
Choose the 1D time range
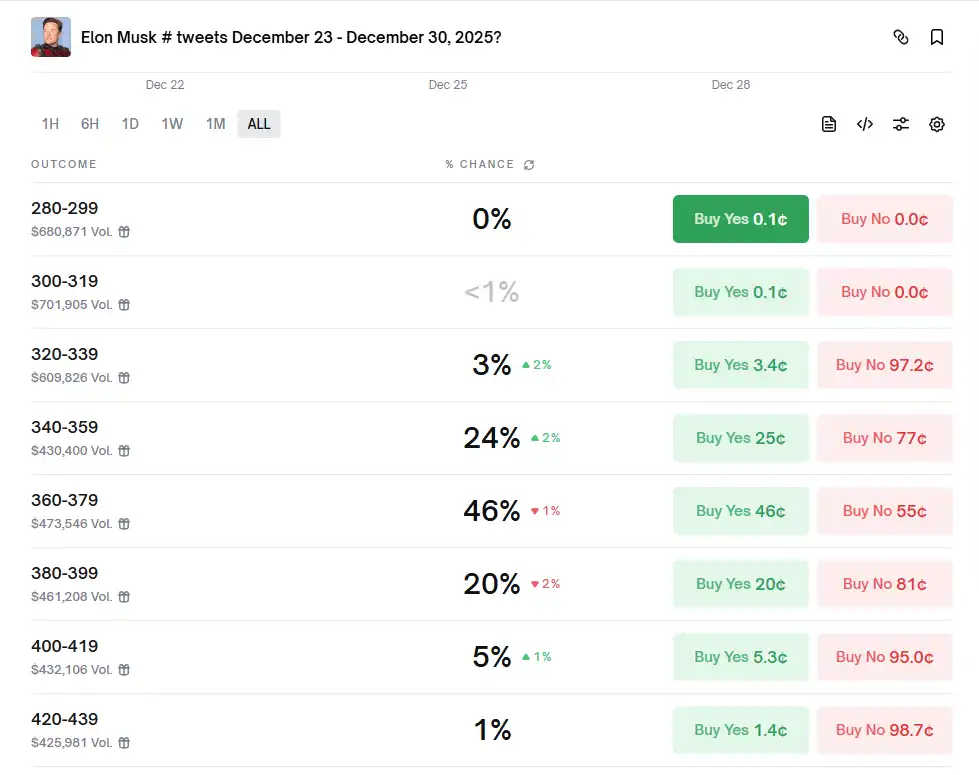point(130,124)
